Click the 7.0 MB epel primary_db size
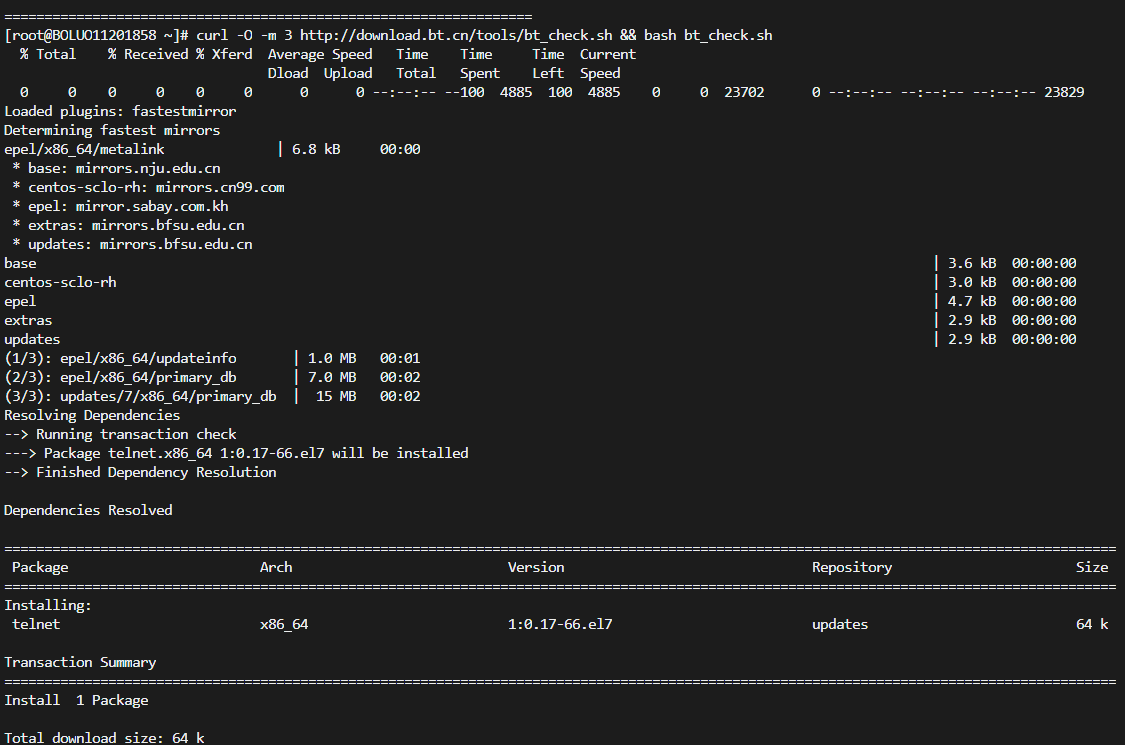This screenshot has width=1125, height=745. pyautogui.click(x=331, y=378)
